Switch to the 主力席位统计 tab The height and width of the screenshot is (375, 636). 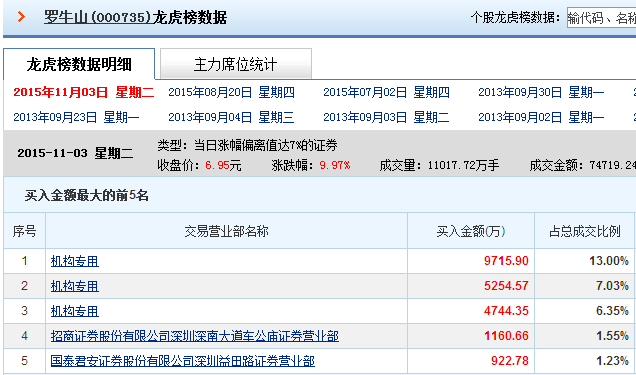click(236, 64)
